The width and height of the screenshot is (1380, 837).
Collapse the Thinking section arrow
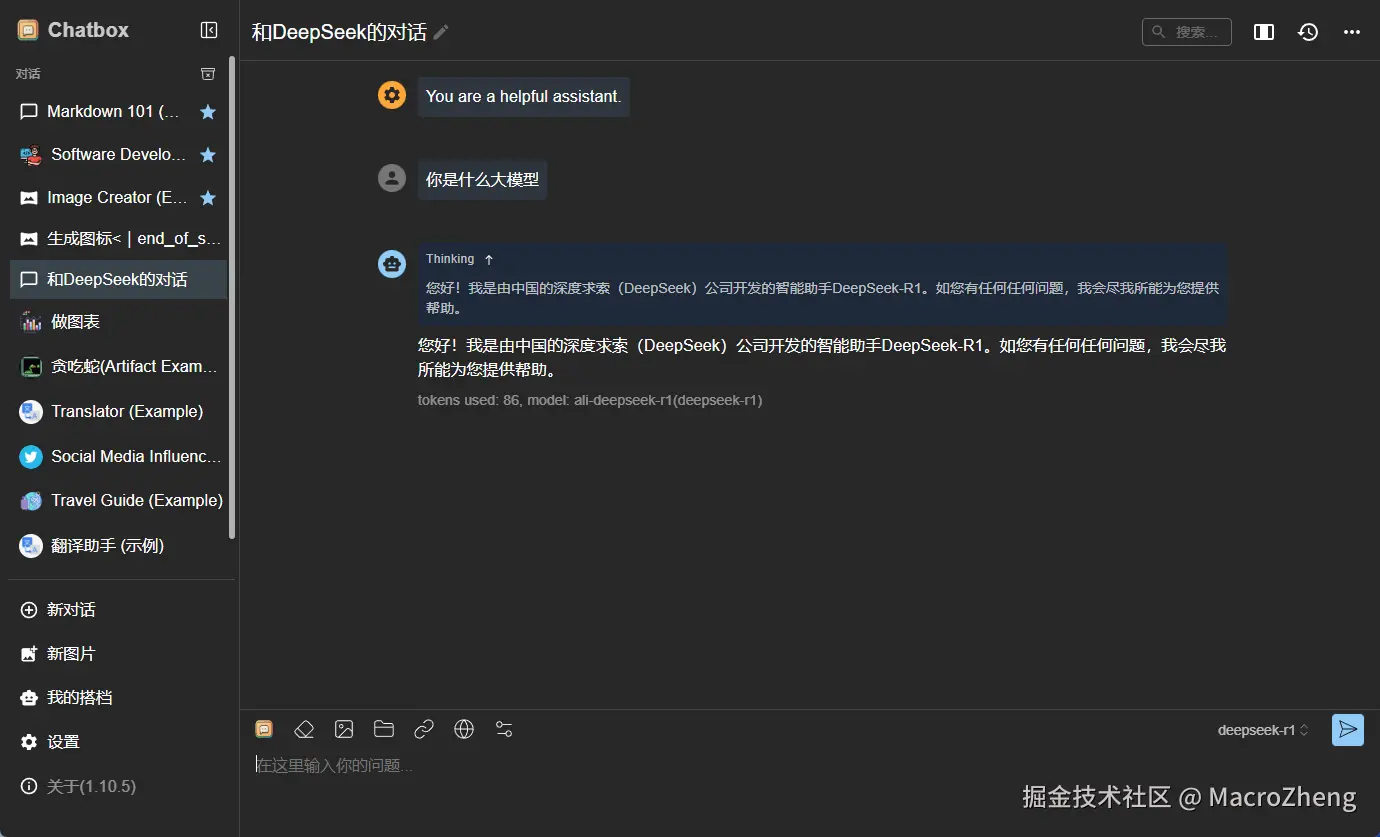[489, 259]
